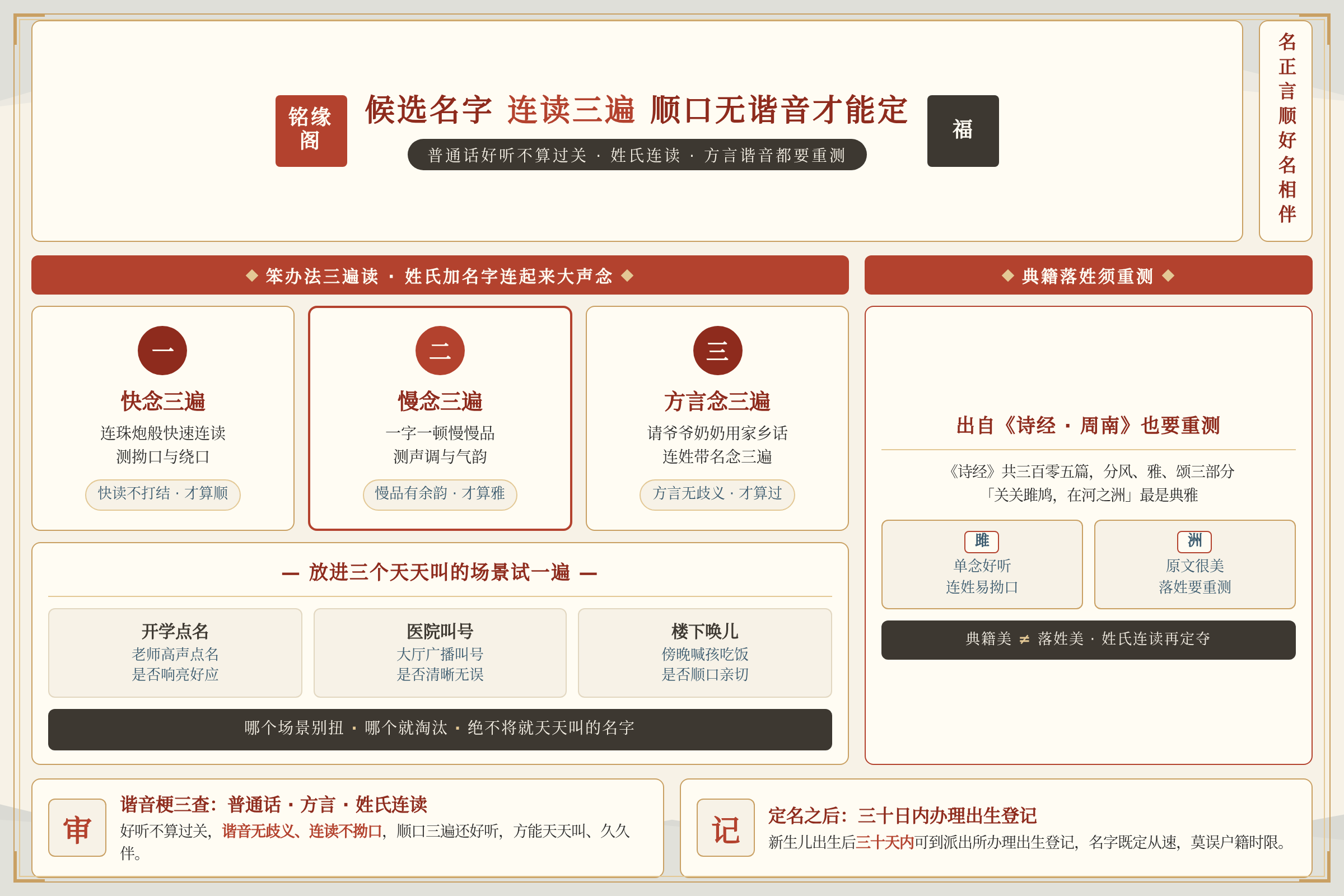The height and width of the screenshot is (896, 1344).
Task: Click the 方言无歧义 · 才算过 pill
Action: pos(717,494)
